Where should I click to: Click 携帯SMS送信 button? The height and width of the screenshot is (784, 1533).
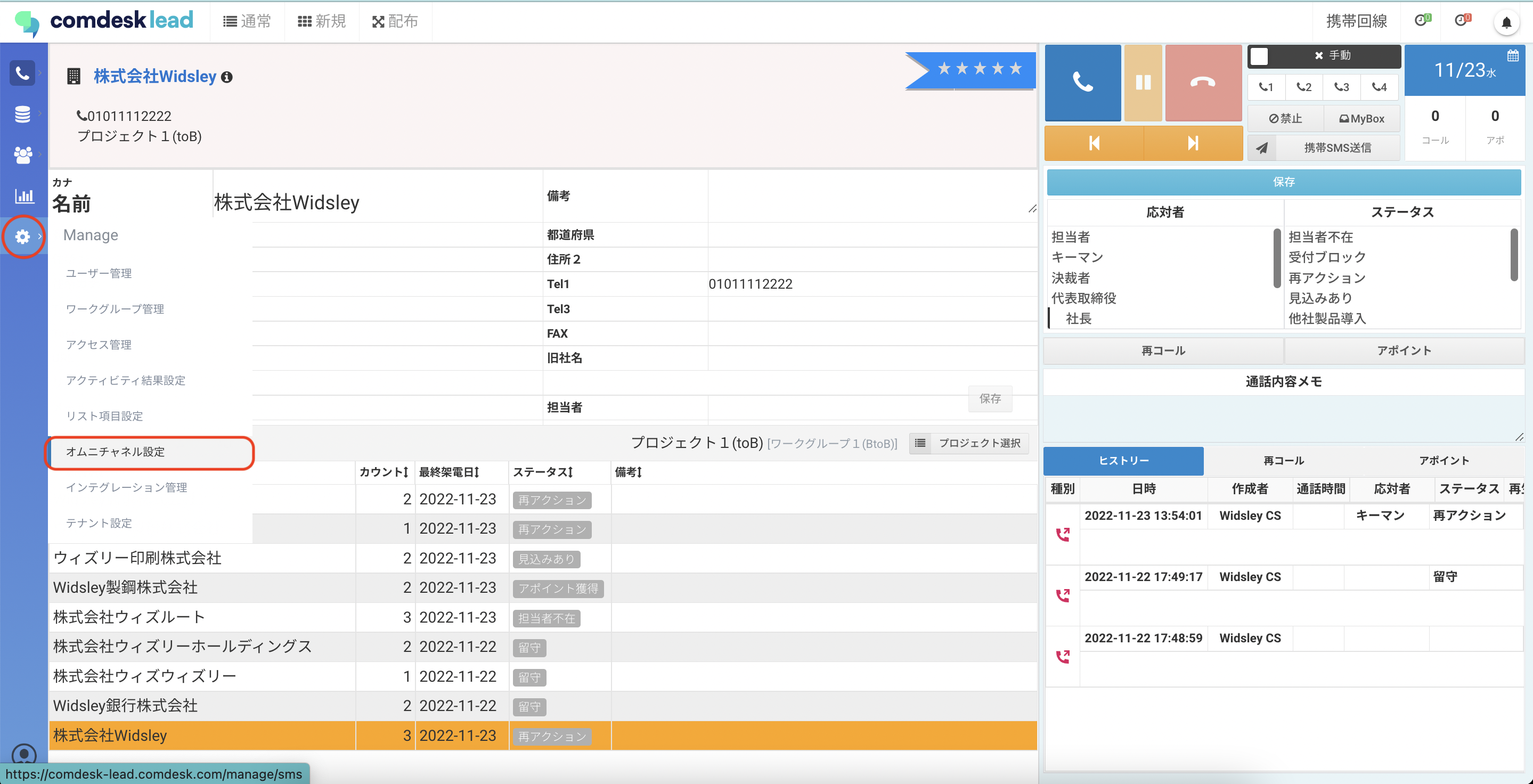coord(1337,148)
